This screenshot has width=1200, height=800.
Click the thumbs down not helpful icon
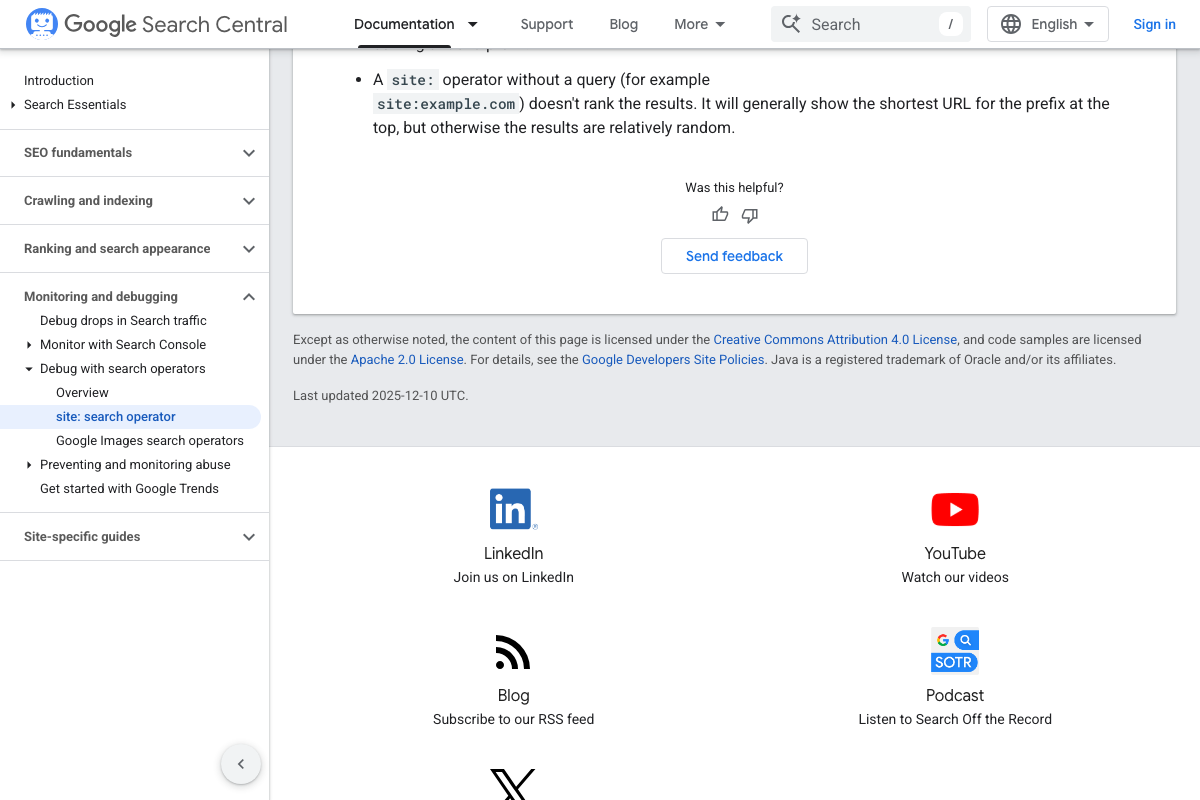750,215
